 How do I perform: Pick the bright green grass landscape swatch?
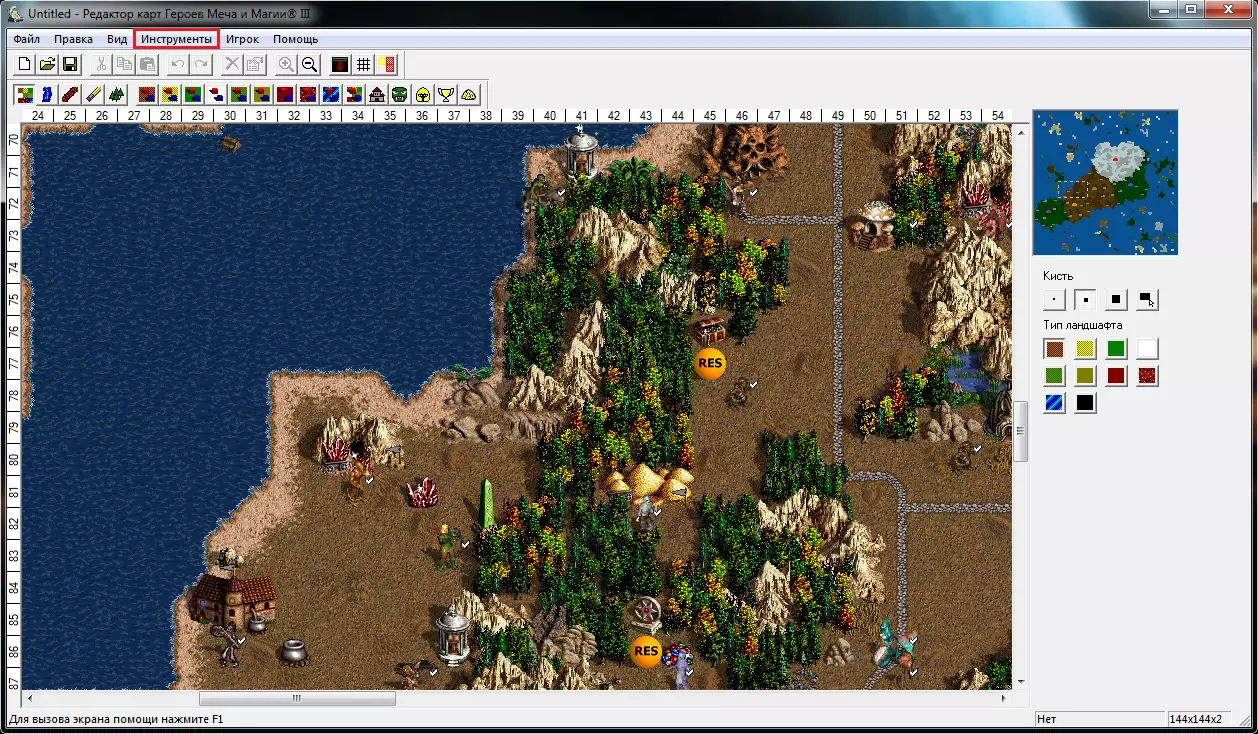tap(1117, 349)
